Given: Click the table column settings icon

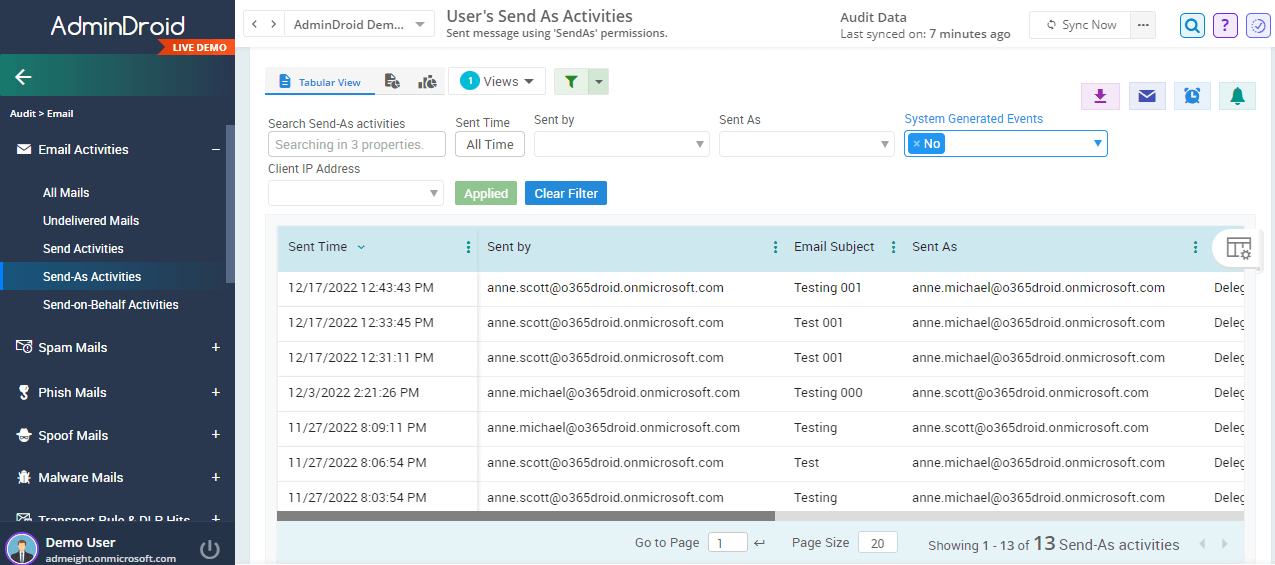Looking at the screenshot, I should pyautogui.click(x=1238, y=248).
